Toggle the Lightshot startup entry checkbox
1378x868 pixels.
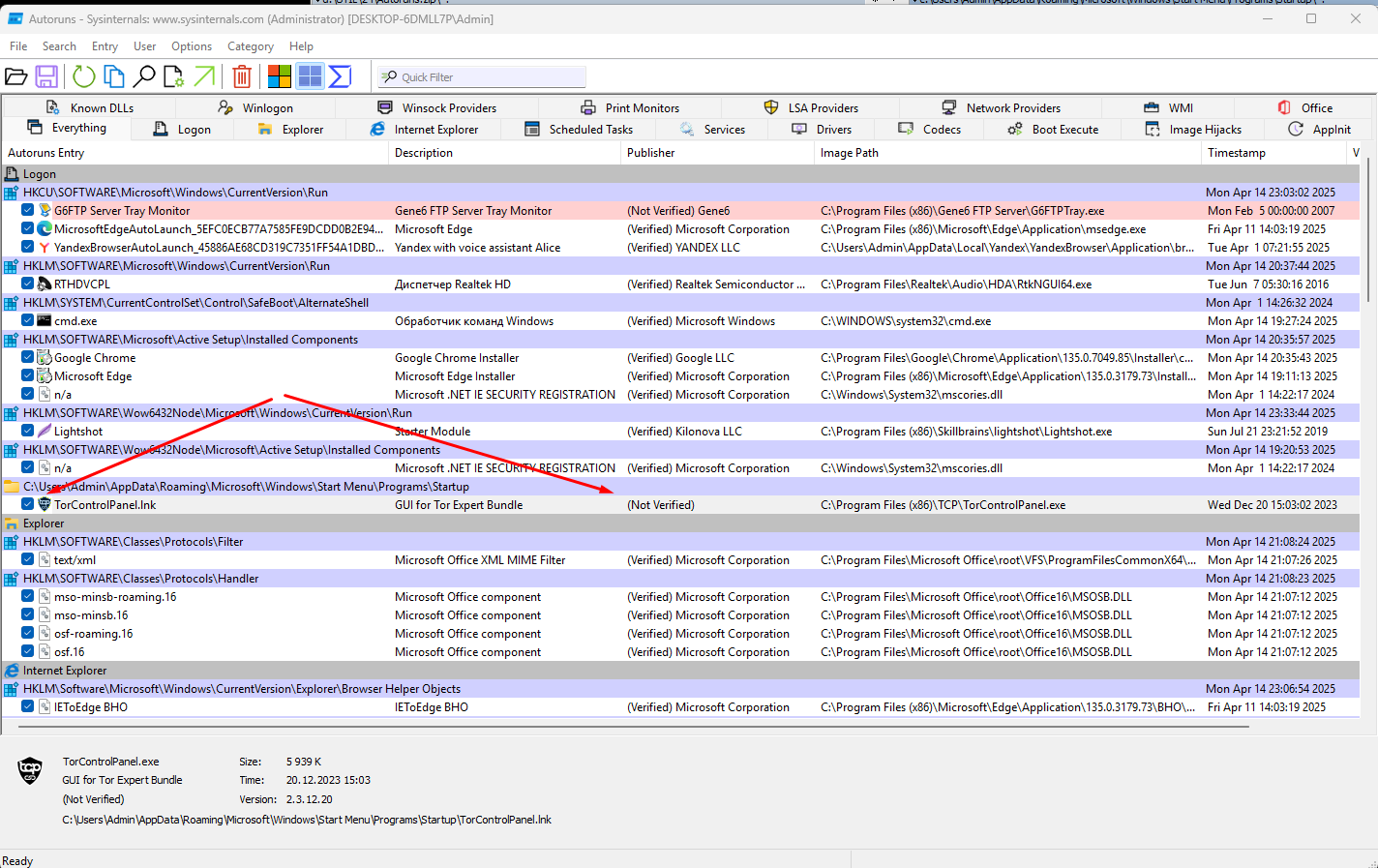[28, 431]
